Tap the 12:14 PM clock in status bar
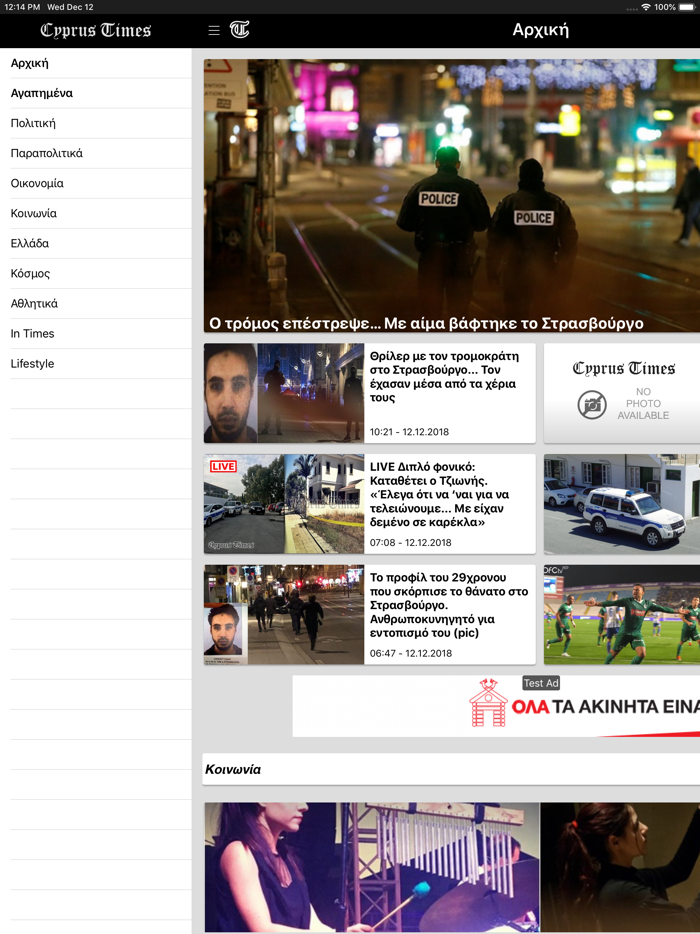Viewport: 700px width, 934px height. pos(23,7)
